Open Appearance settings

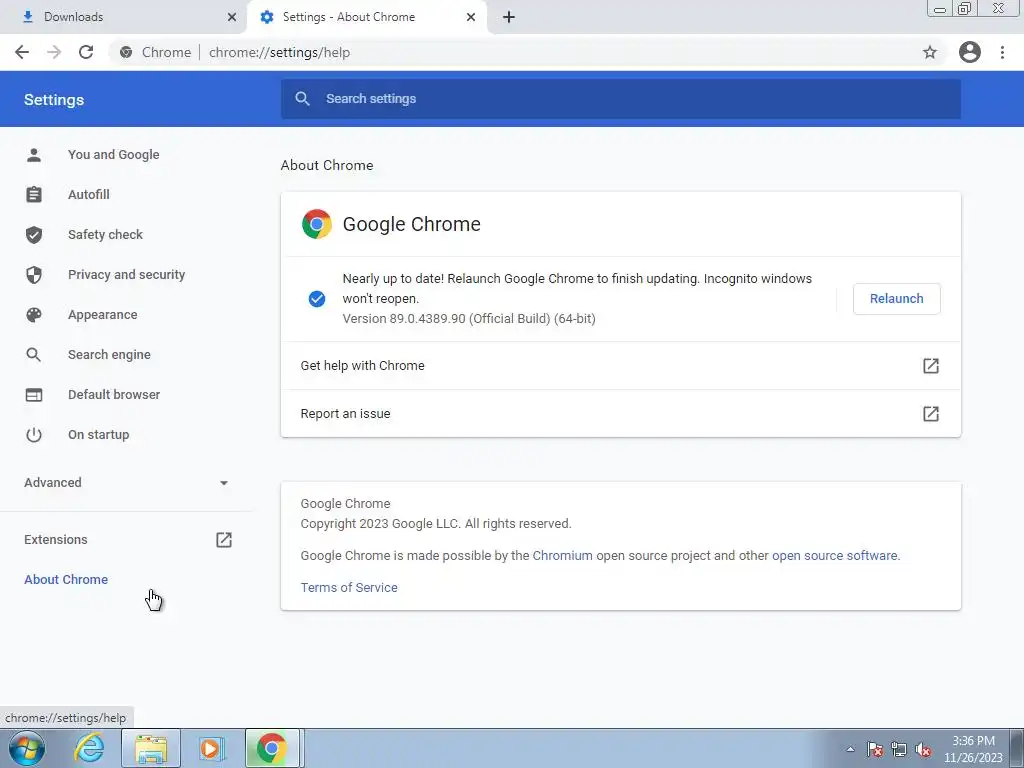point(102,315)
